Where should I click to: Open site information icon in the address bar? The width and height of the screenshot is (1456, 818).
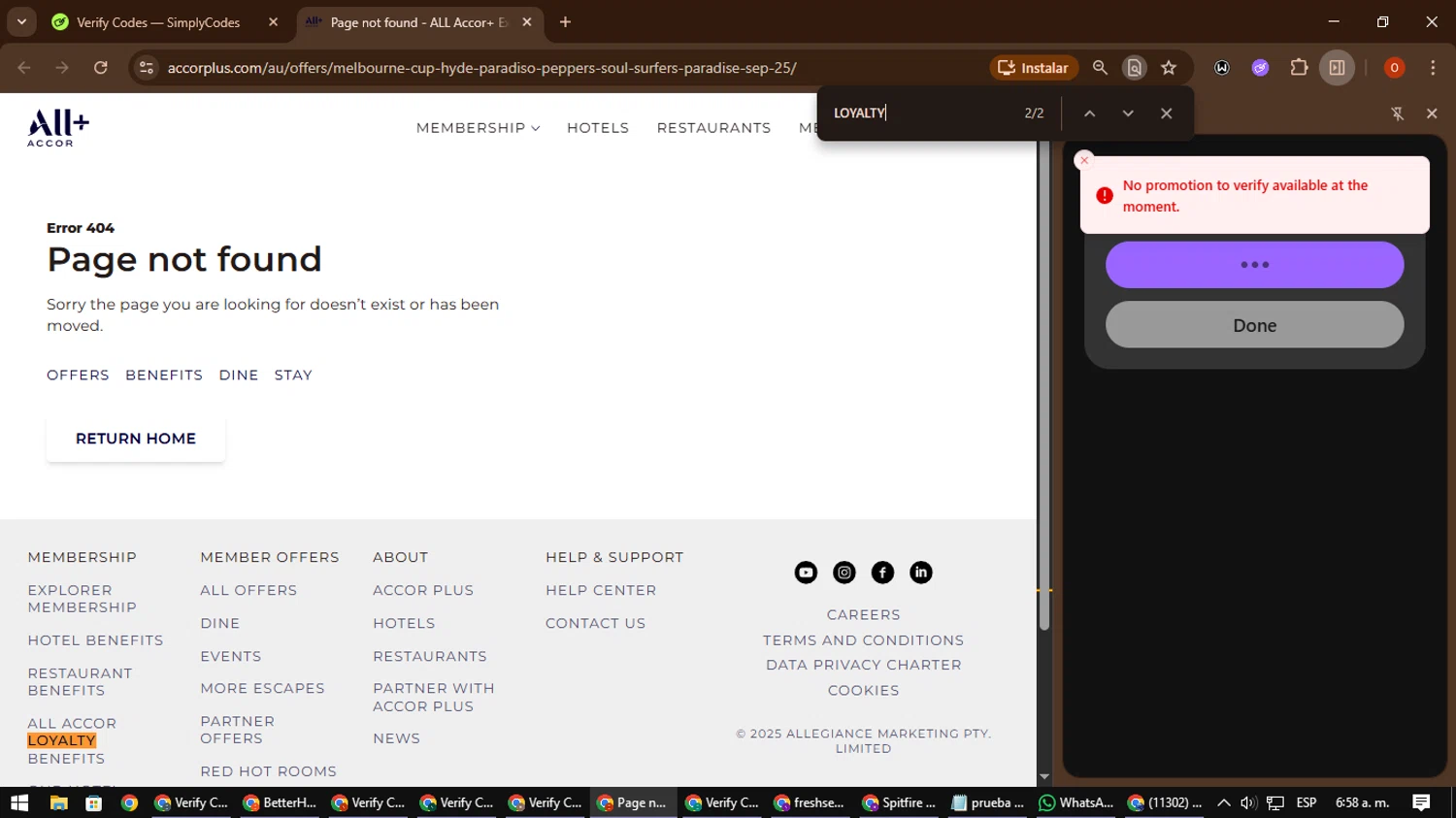(x=147, y=68)
